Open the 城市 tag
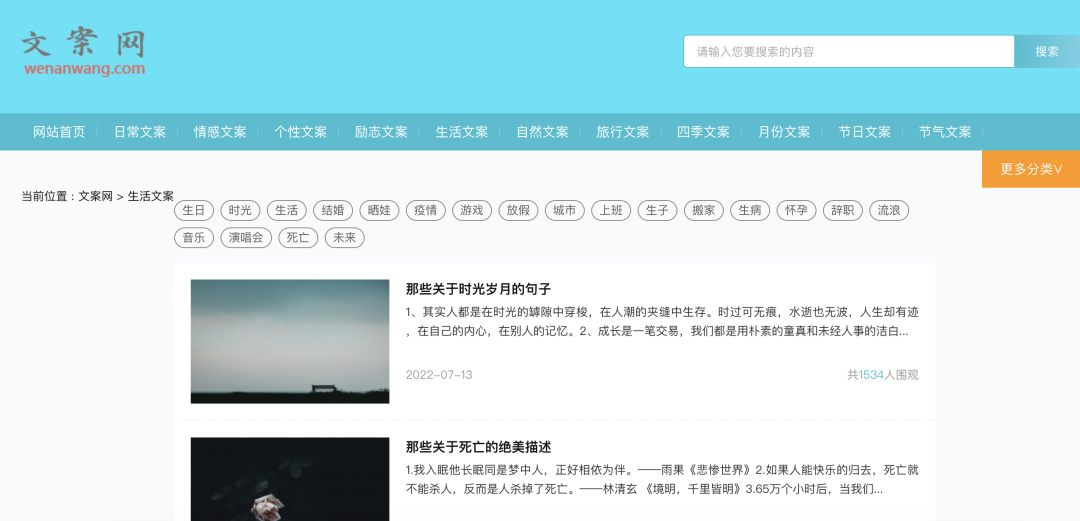This screenshot has height=521, width=1080. (564, 210)
